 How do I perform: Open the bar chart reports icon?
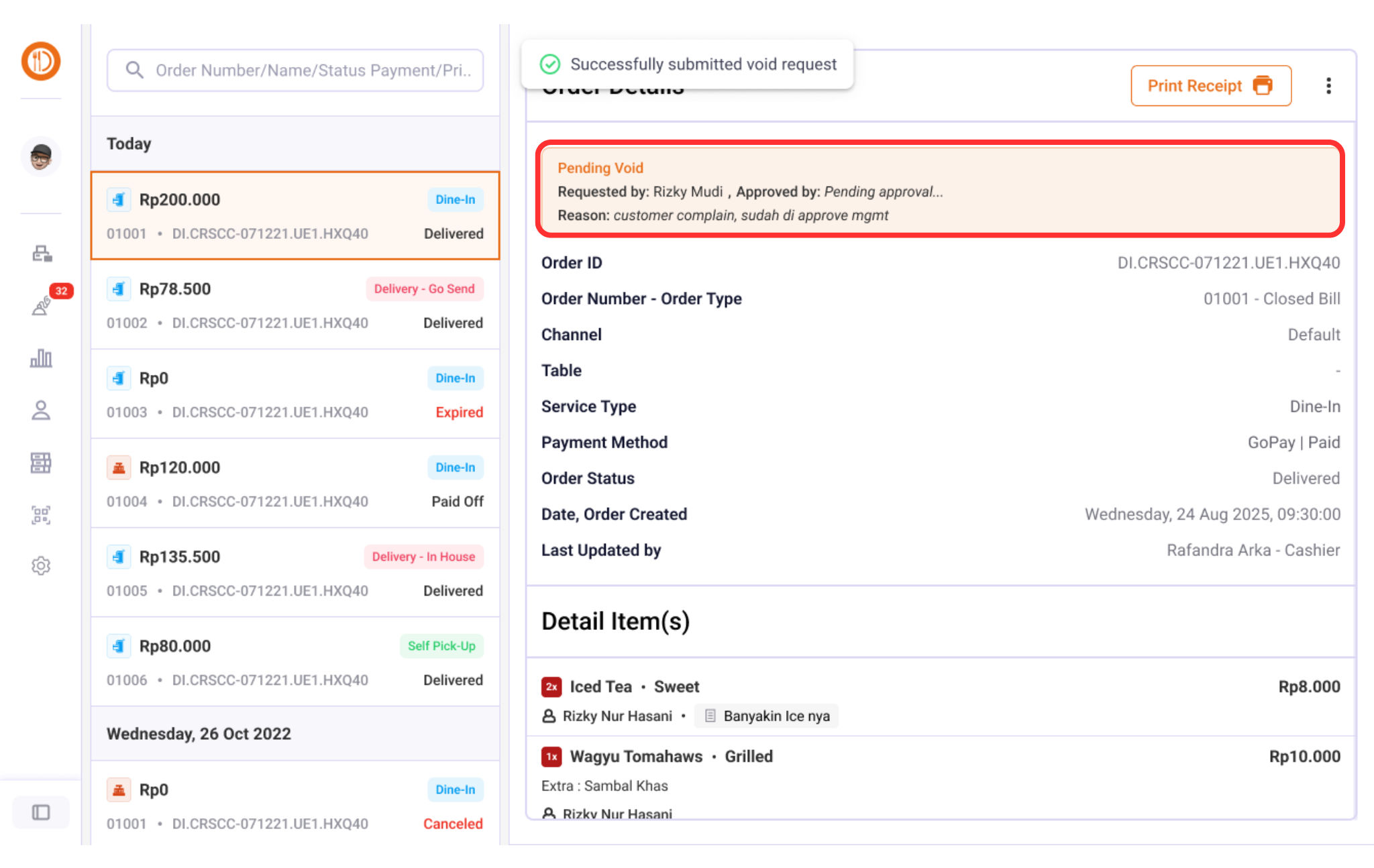click(41, 358)
